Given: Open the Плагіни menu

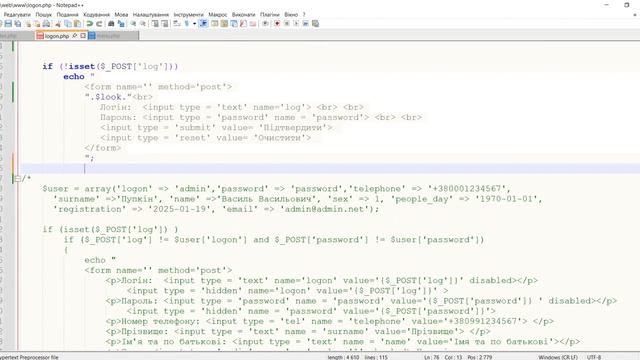Looking at the screenshot, I should point(270,15).
